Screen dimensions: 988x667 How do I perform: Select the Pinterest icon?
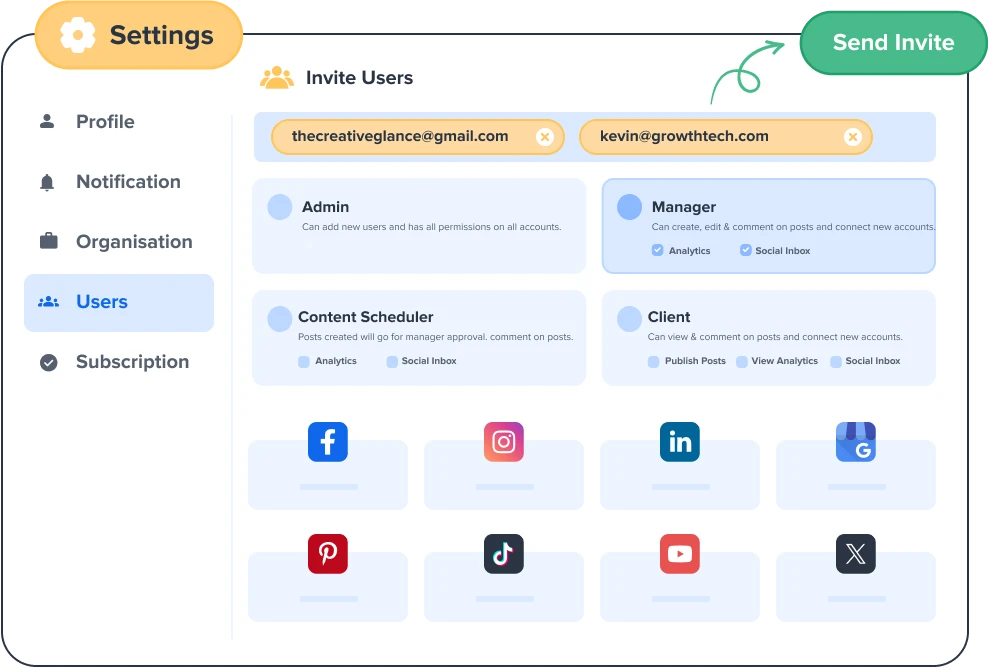pos(327,553)
